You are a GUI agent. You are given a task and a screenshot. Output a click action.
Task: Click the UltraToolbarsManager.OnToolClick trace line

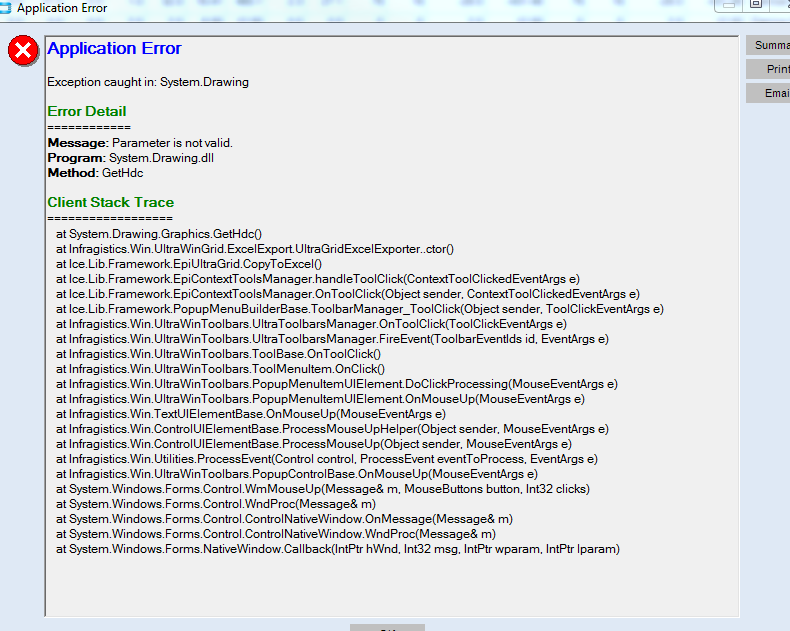(311, 324)
